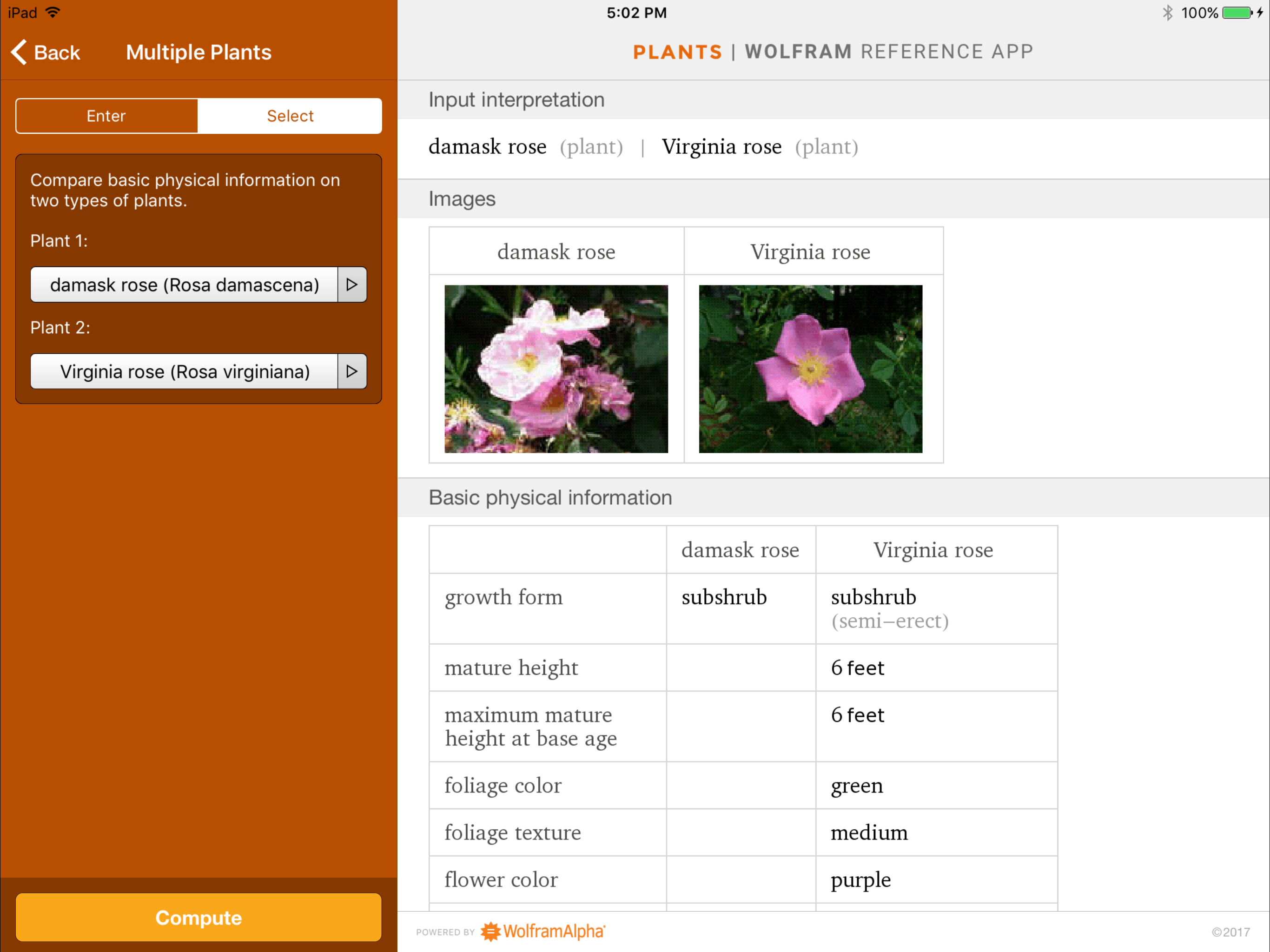Image resolution: width=1270 pixels, height=952 pixels.
Task: Tap the charging bolt icon
Action: [x=1260, y=13]
